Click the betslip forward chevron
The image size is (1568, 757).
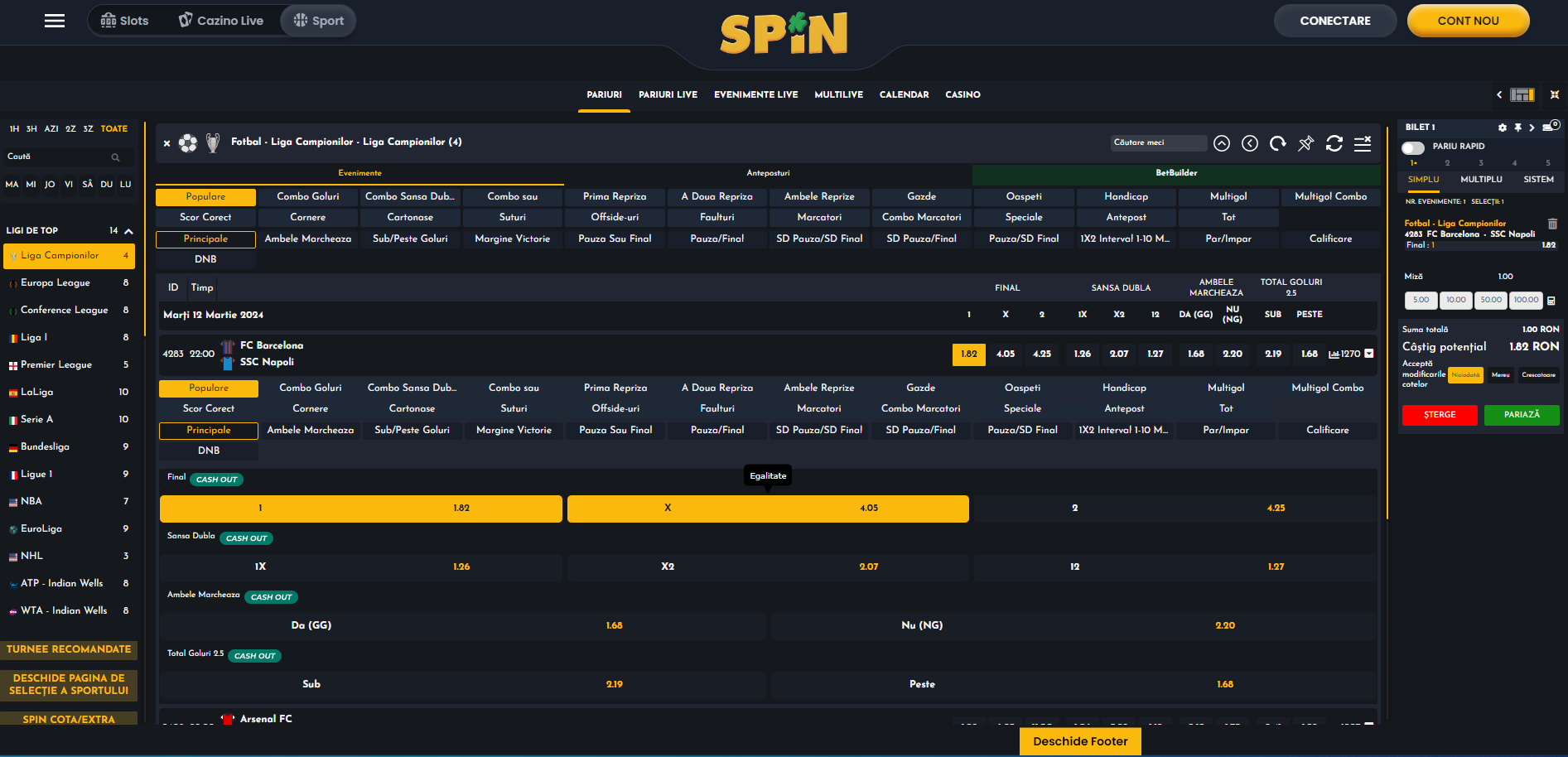tap(1532, 128)
